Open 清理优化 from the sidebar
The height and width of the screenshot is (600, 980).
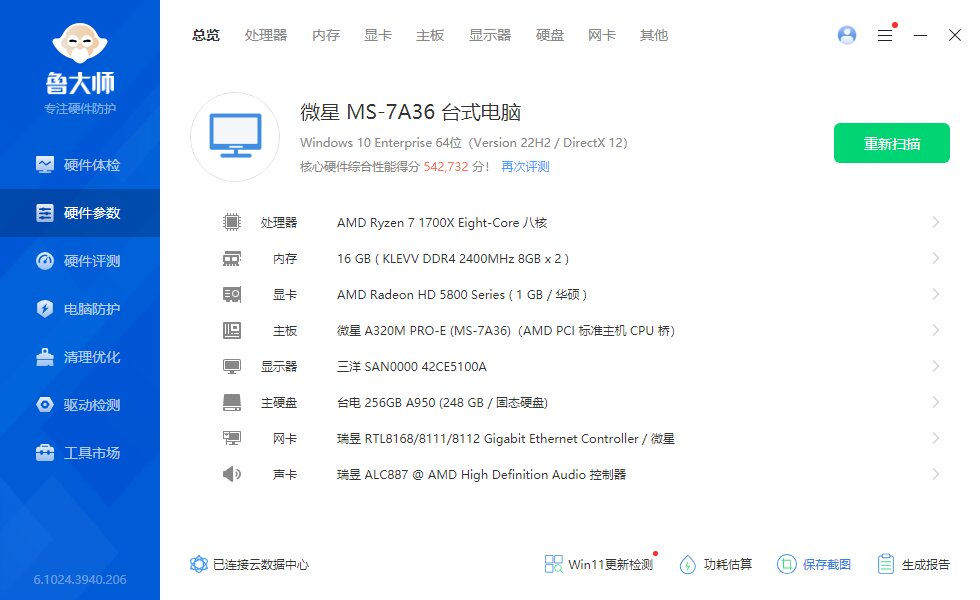80,357
